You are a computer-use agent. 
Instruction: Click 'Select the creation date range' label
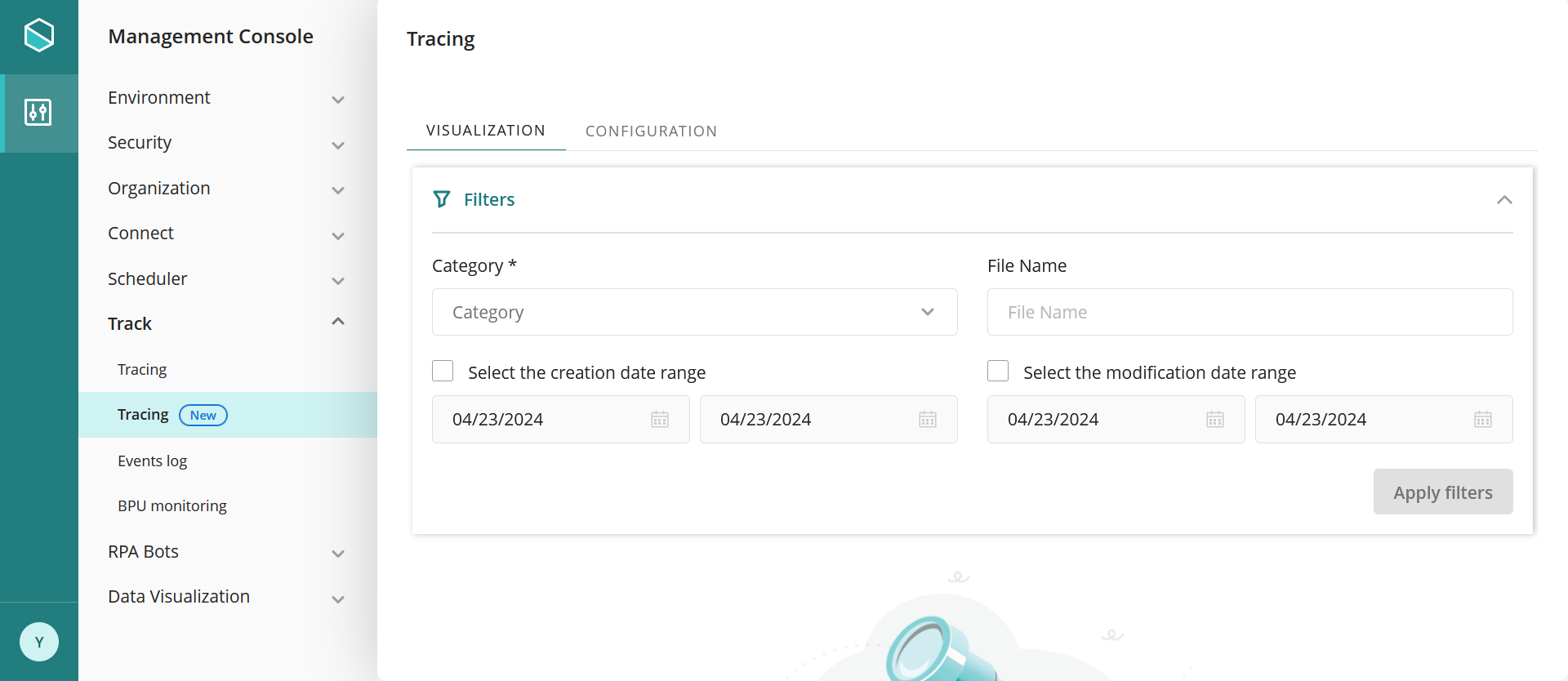(586, 373)
